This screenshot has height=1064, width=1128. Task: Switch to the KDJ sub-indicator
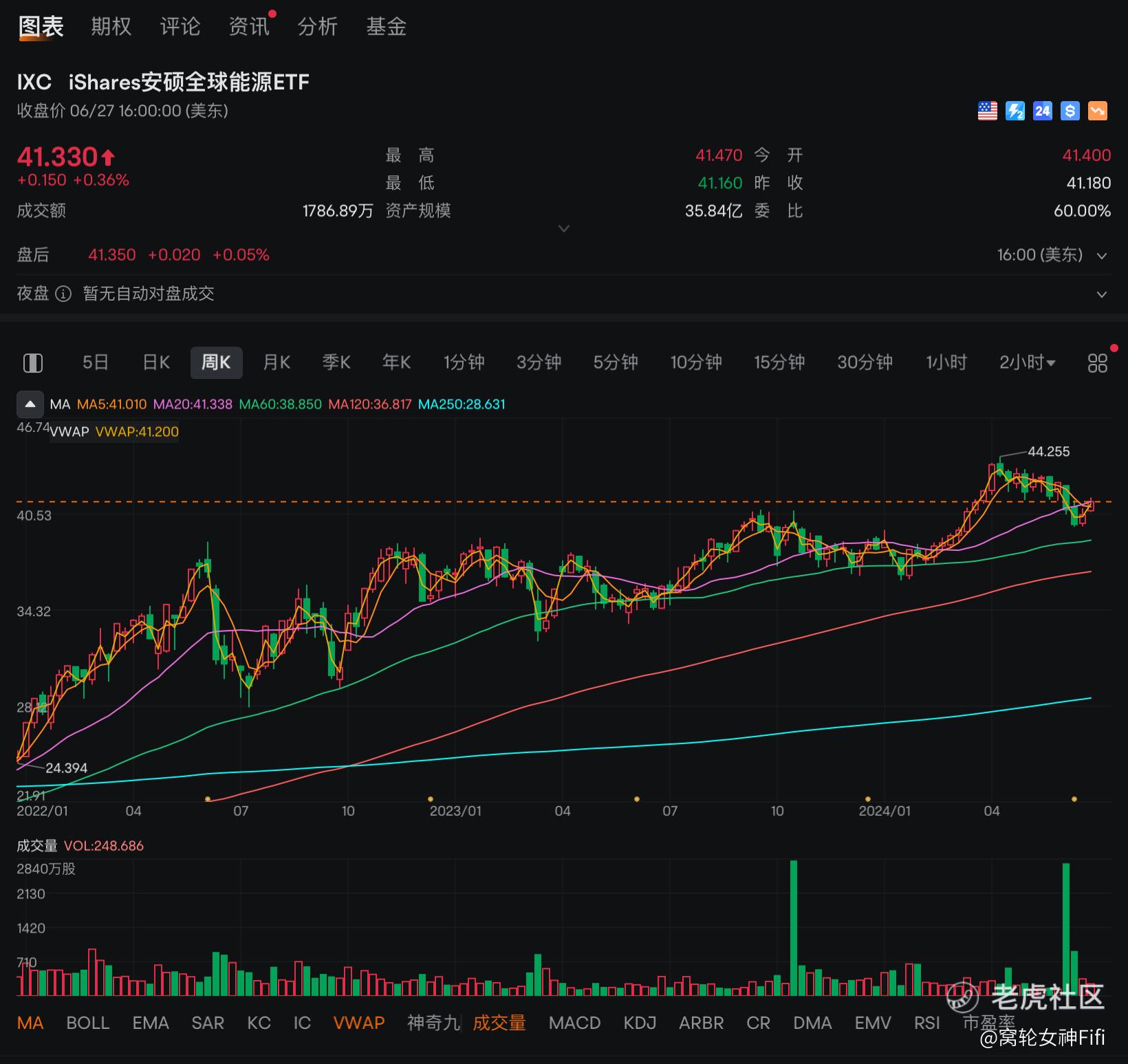pyautogui.click(x=640, y=1023)
